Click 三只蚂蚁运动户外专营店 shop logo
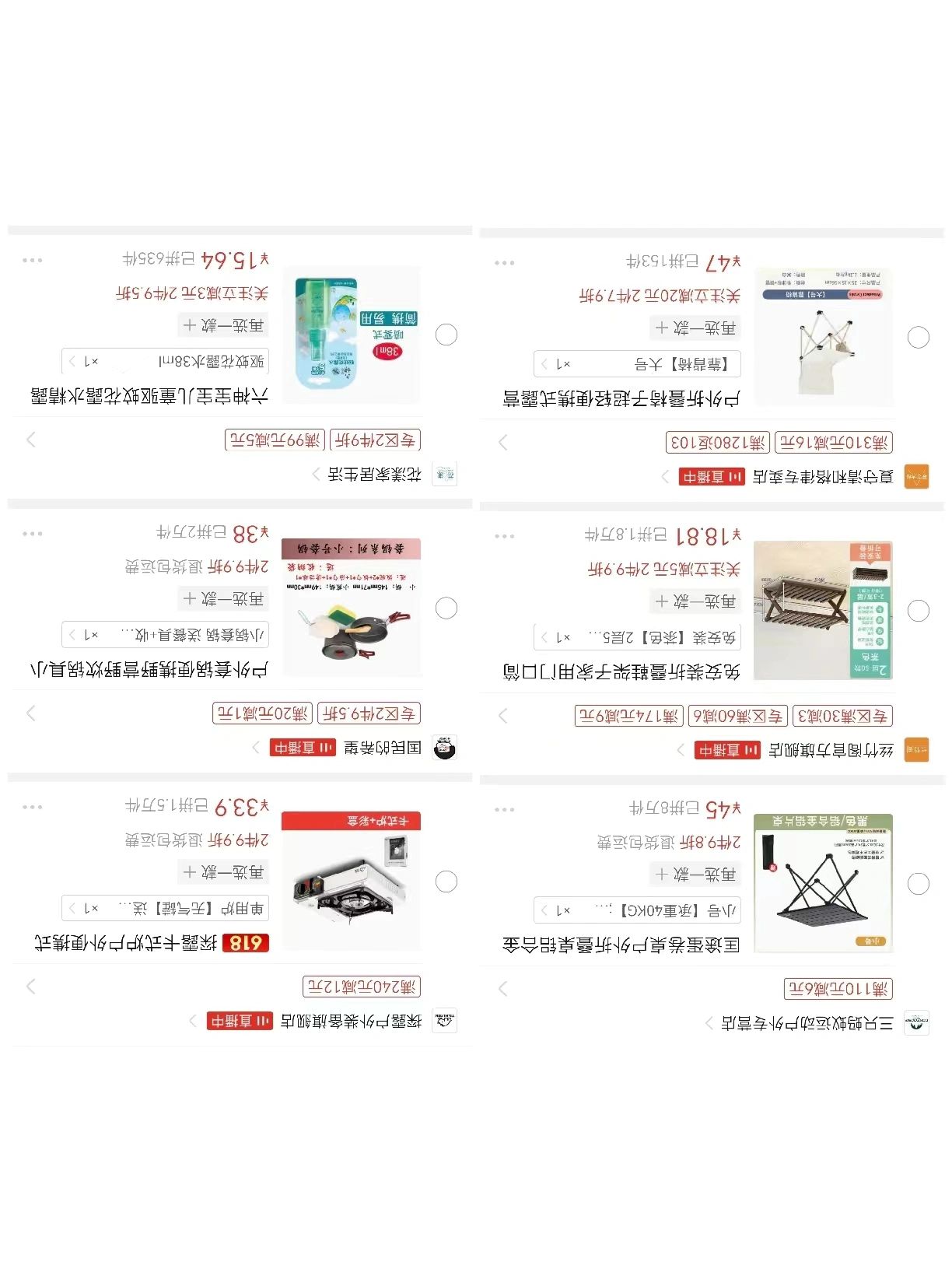952x1269 pixels. click(x=917, y=1022)
